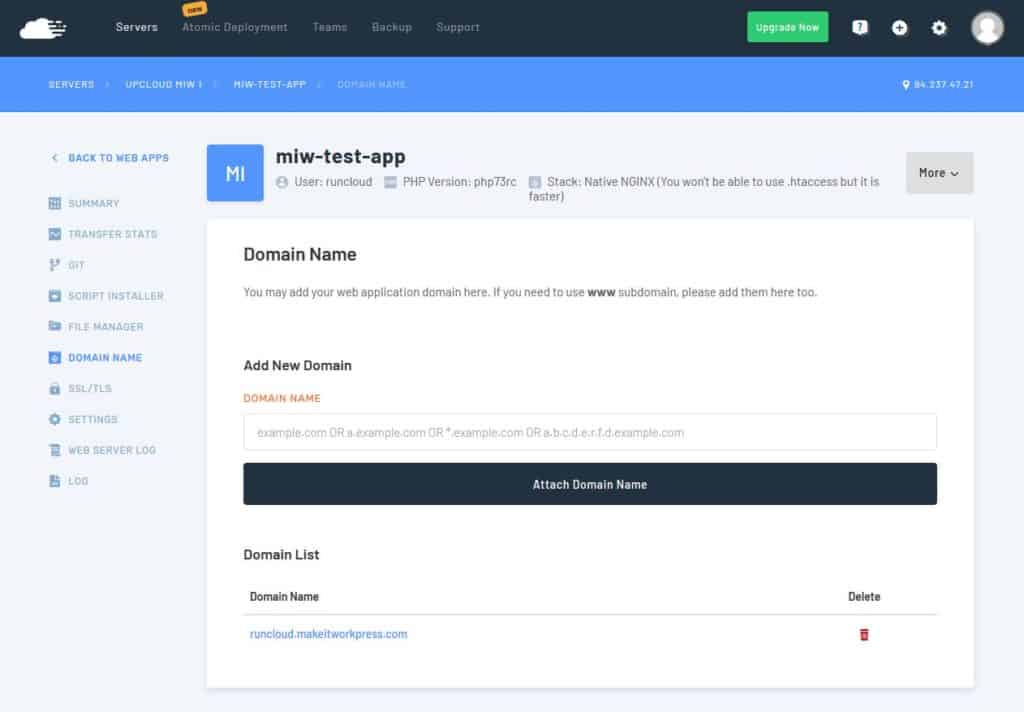The image size is (1024, 712).
Task: Open the help question mark icon
Action: click(860, 27)
